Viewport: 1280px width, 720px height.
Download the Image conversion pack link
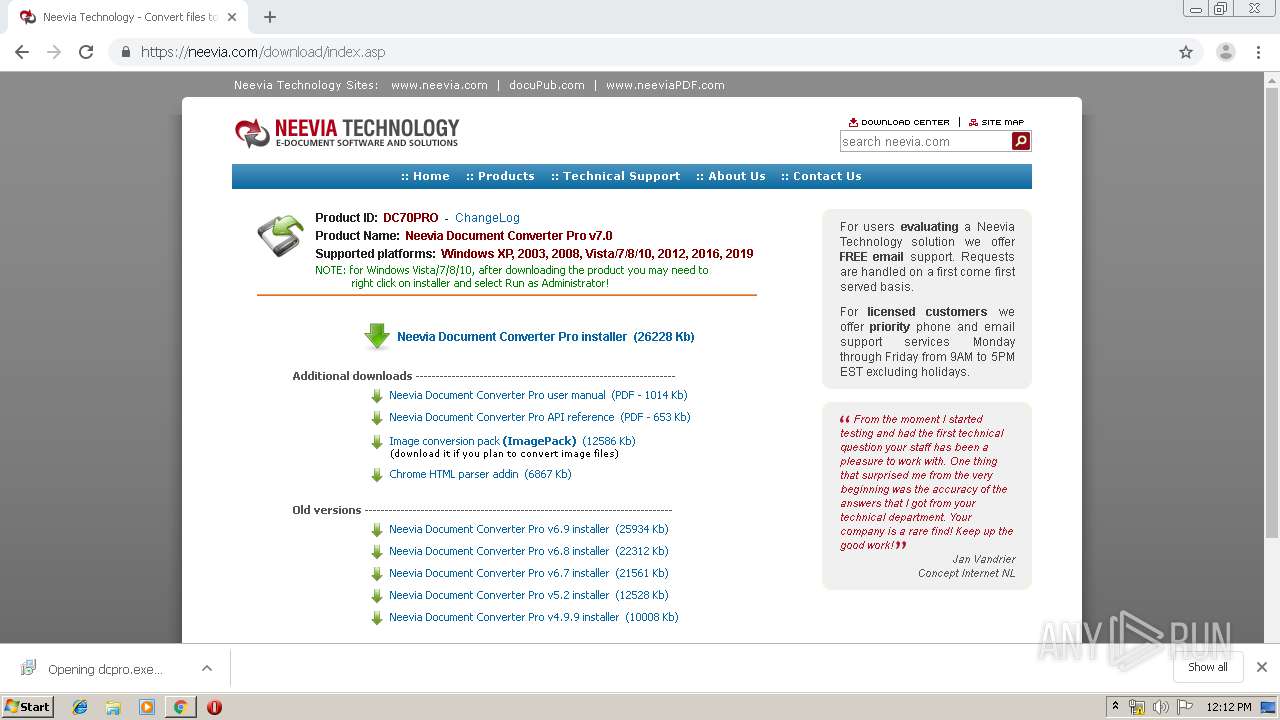pyautogui.click(x=512, y=441)
